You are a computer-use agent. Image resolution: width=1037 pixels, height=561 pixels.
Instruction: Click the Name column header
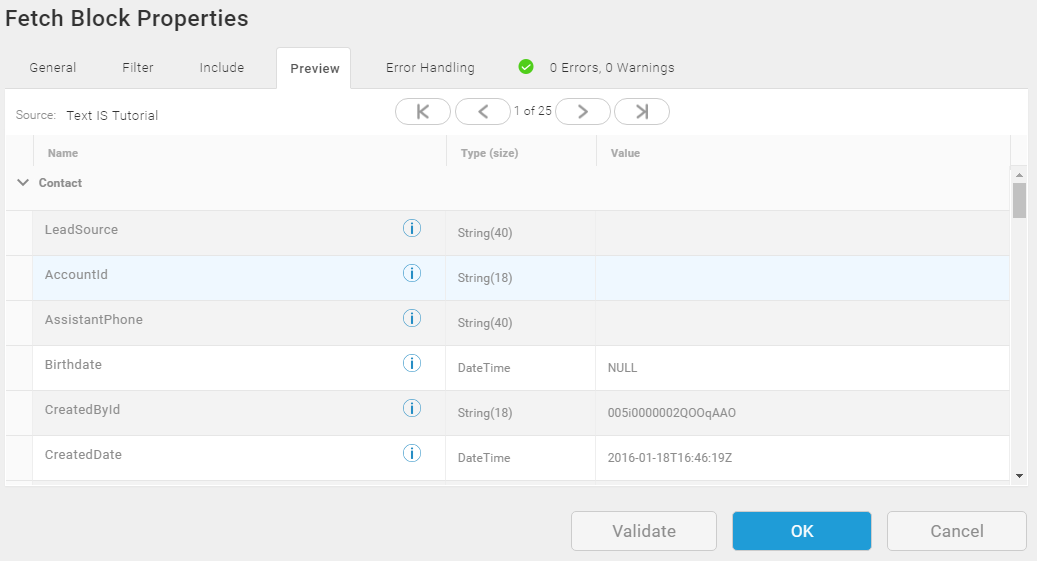(63, 153)
